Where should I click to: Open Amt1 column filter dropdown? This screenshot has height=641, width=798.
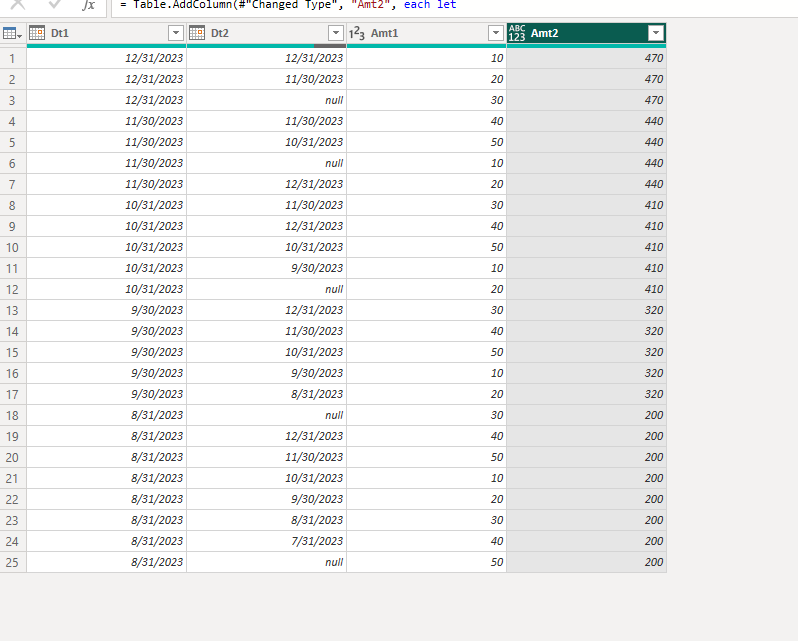click(495, 33)
